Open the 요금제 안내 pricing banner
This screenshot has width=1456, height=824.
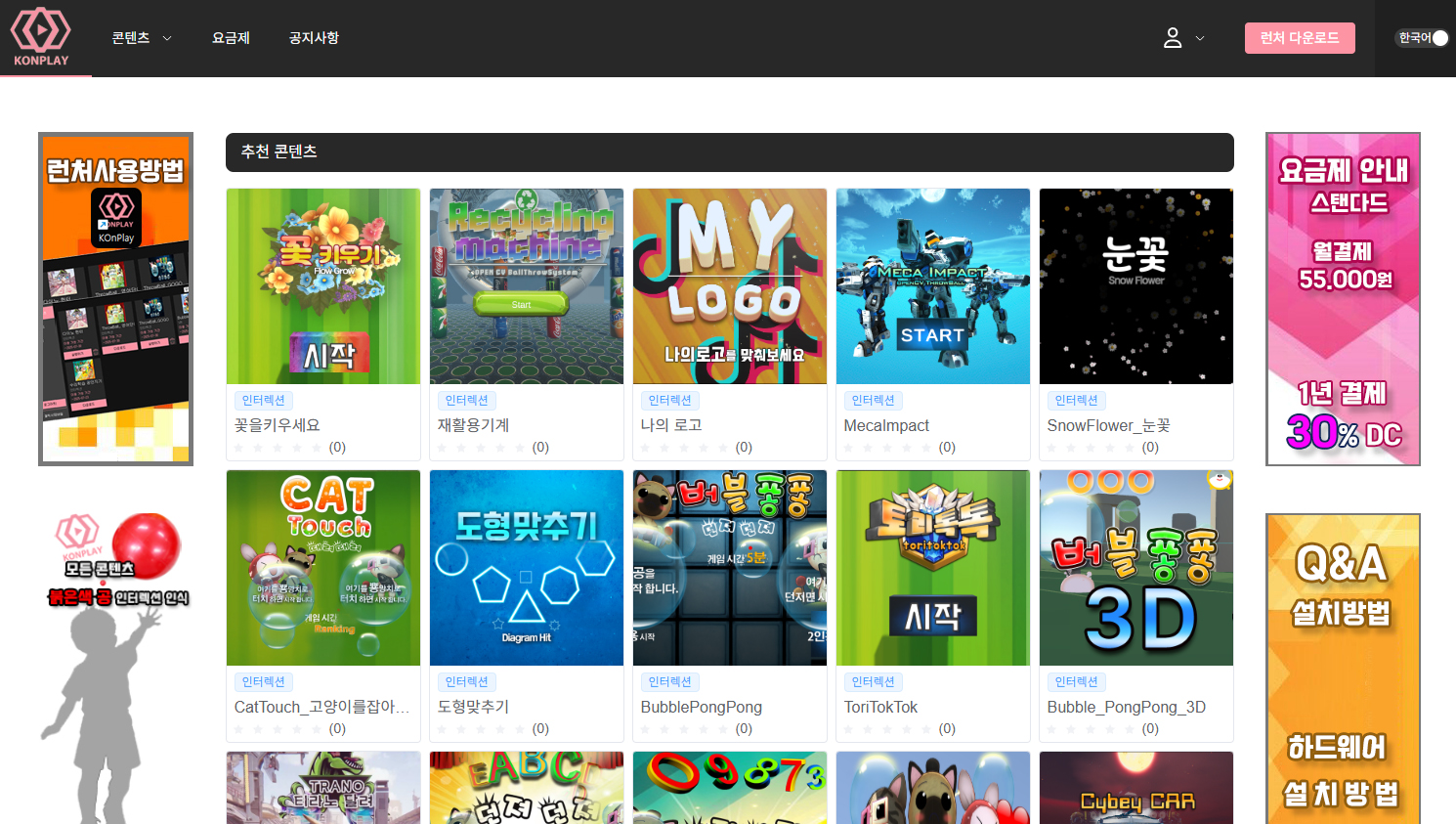1343,299
